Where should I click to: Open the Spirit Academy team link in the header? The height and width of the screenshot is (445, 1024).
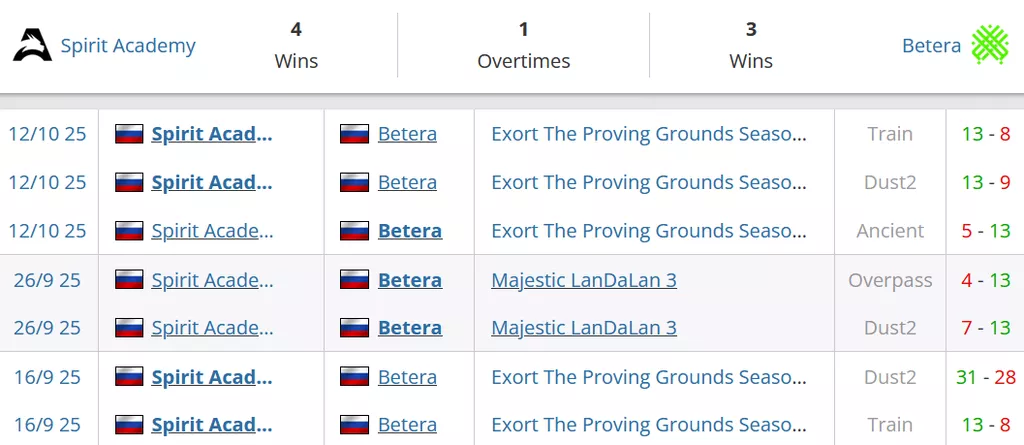(x=128, y=46)
